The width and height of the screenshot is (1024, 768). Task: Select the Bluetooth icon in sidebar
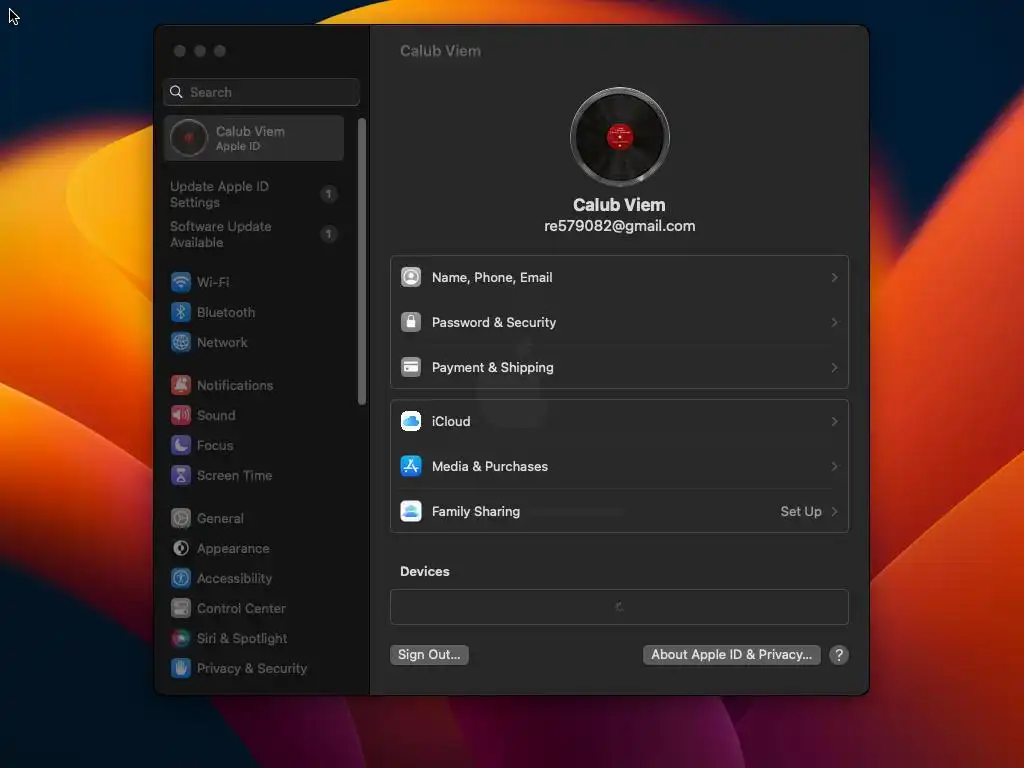tap(181, 312)
